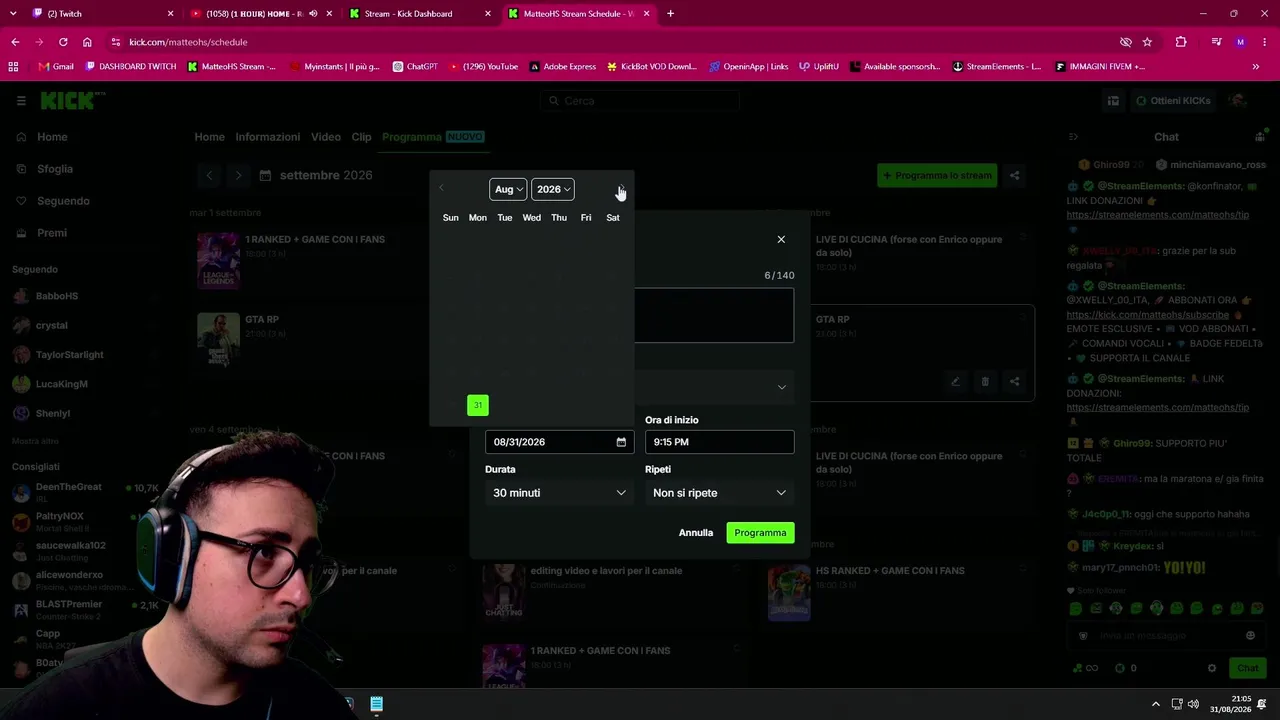Open Seguendo in the sidebar

pyautogui.click(x=63, y=201)
